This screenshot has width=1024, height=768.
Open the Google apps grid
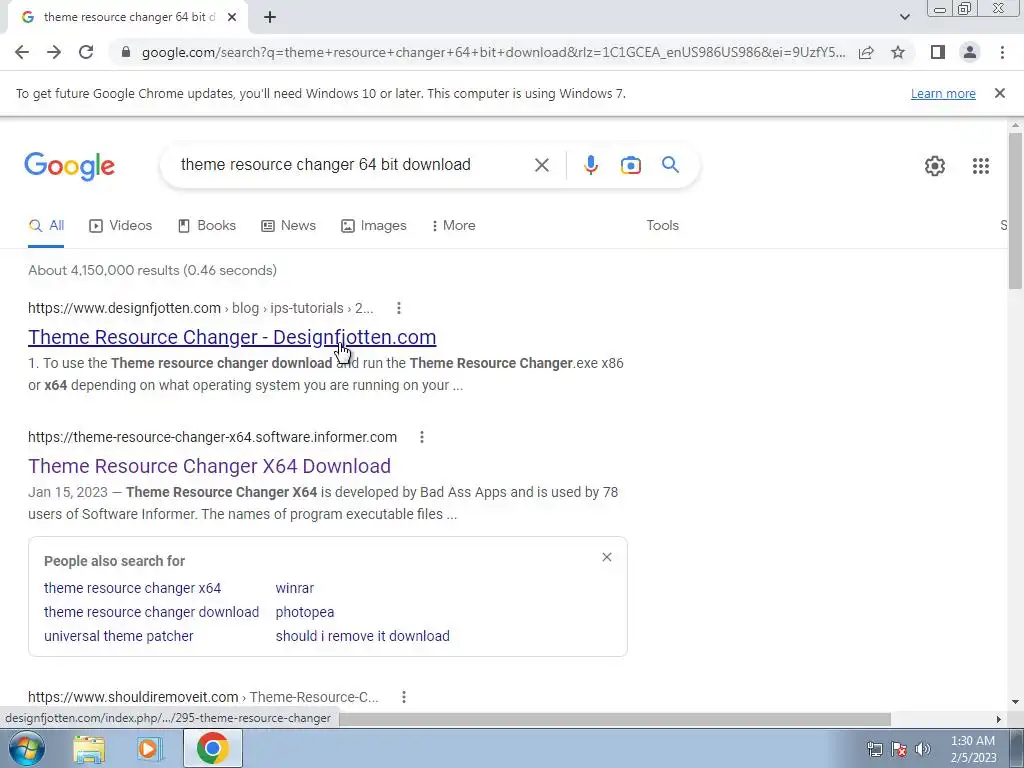[x=980, y=166]
